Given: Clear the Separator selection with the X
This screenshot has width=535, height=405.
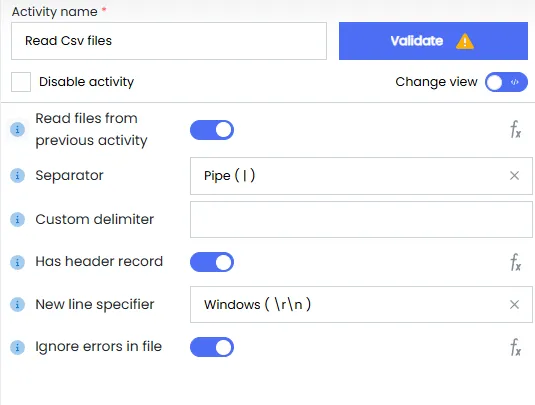Looking at the screenshot, I should (x=514, y=176).
